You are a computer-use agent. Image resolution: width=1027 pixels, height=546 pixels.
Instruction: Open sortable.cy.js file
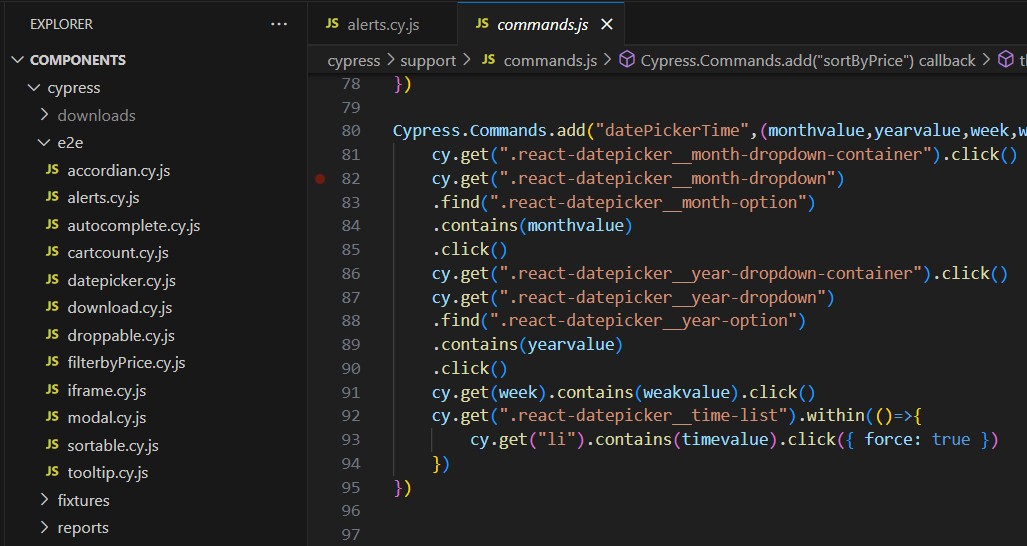tap(113, 446)
